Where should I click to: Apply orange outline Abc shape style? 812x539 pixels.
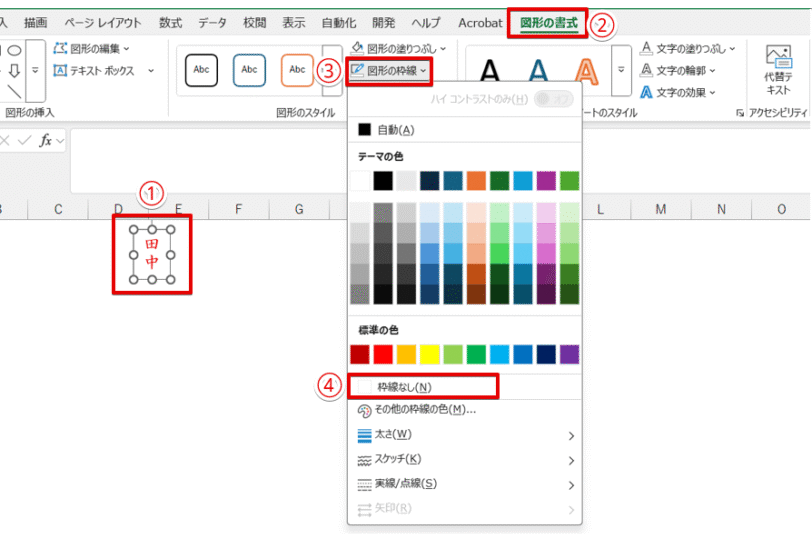(x=297, y=70)
